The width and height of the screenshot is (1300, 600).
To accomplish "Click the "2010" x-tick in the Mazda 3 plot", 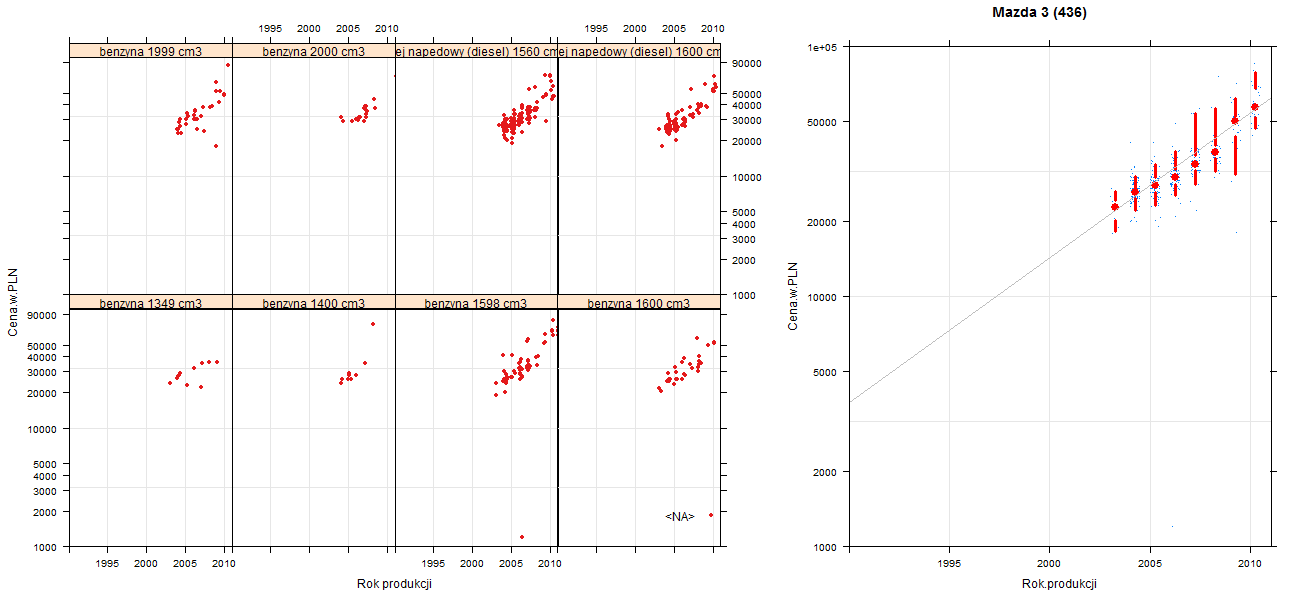I will pos(1250,565).
